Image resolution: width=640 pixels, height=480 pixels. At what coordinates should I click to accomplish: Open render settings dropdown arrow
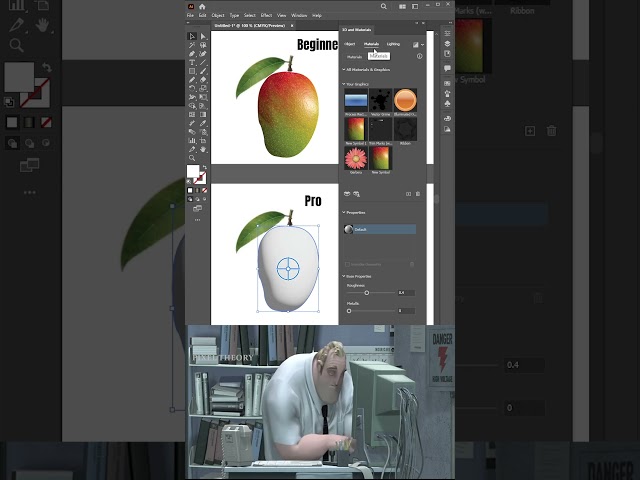(422, 44)
